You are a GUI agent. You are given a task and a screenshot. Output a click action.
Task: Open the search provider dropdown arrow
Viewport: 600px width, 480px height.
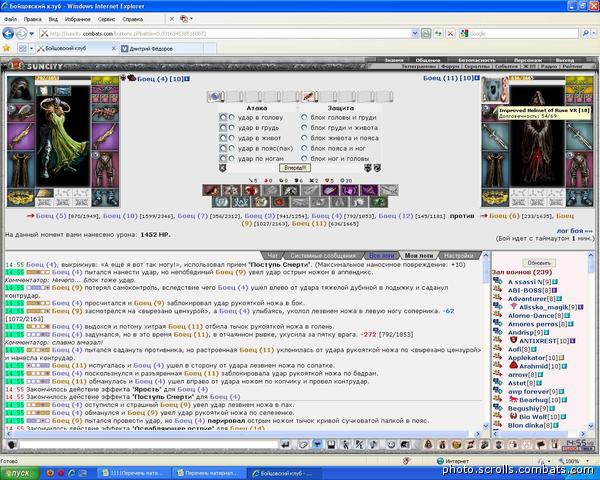pyautogui.click(x=593, y=34)
